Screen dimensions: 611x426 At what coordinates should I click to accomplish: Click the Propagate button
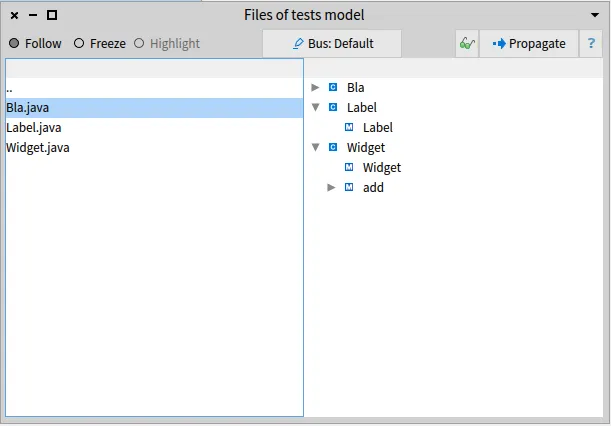click(529, 43)
